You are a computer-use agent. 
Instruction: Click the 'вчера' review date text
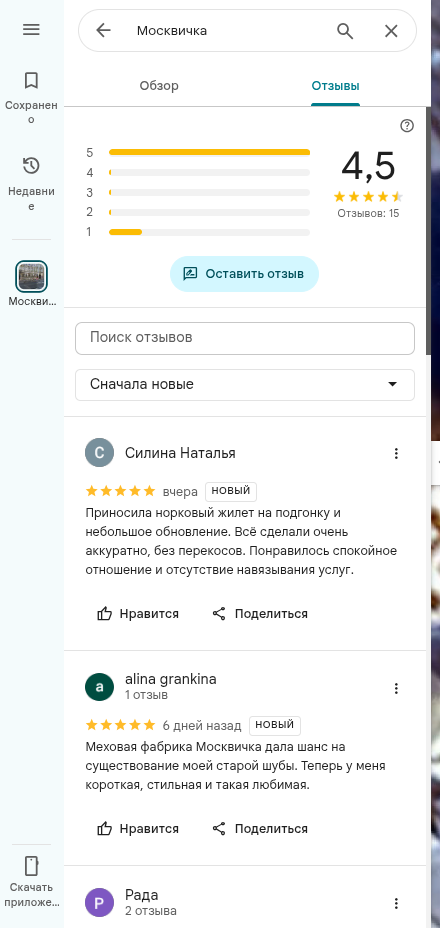(180, 492)
